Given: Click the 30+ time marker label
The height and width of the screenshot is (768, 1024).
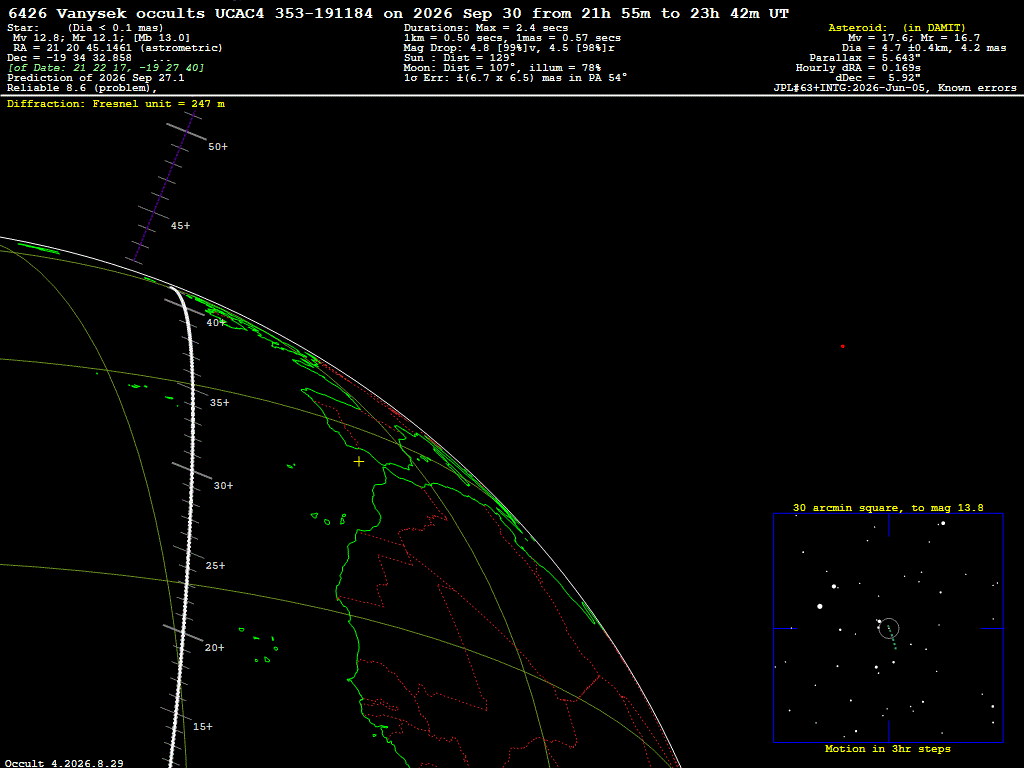Looking at the screenshot, I should pyautogui.click(x=223, y=486).
